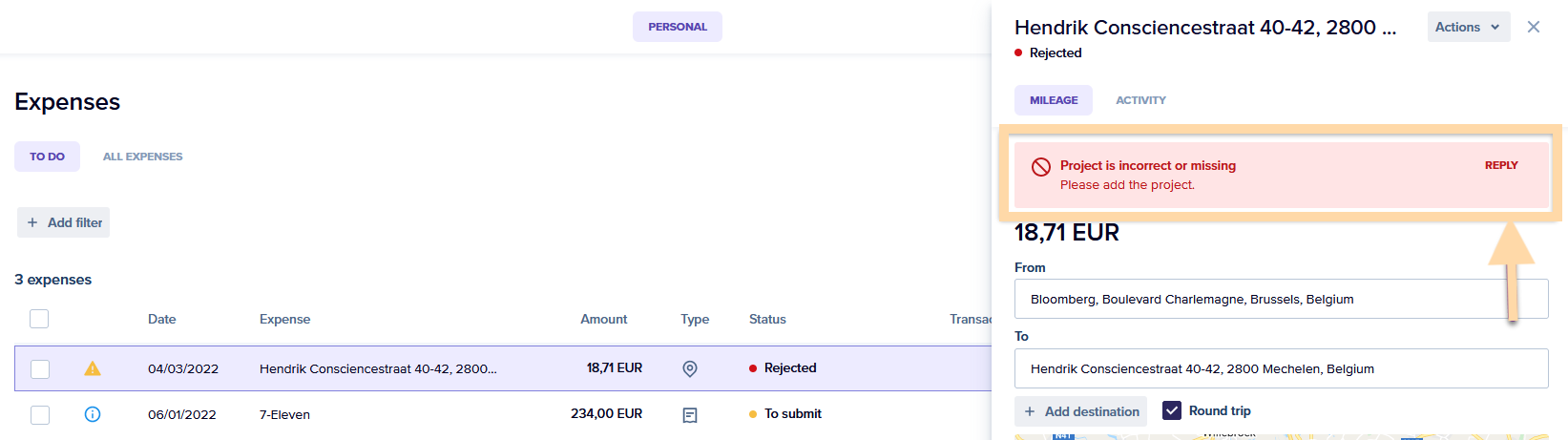Click the receipt type icon for 7-Eleven

click(x=690, y=415)
